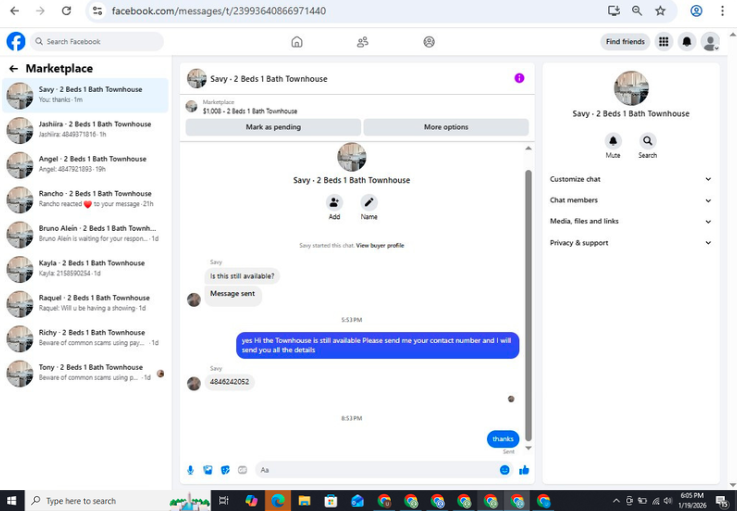737x511 pixels.
Task: Open the $1,008 Marketplace listing link
Action: click(x=250, y=111)
